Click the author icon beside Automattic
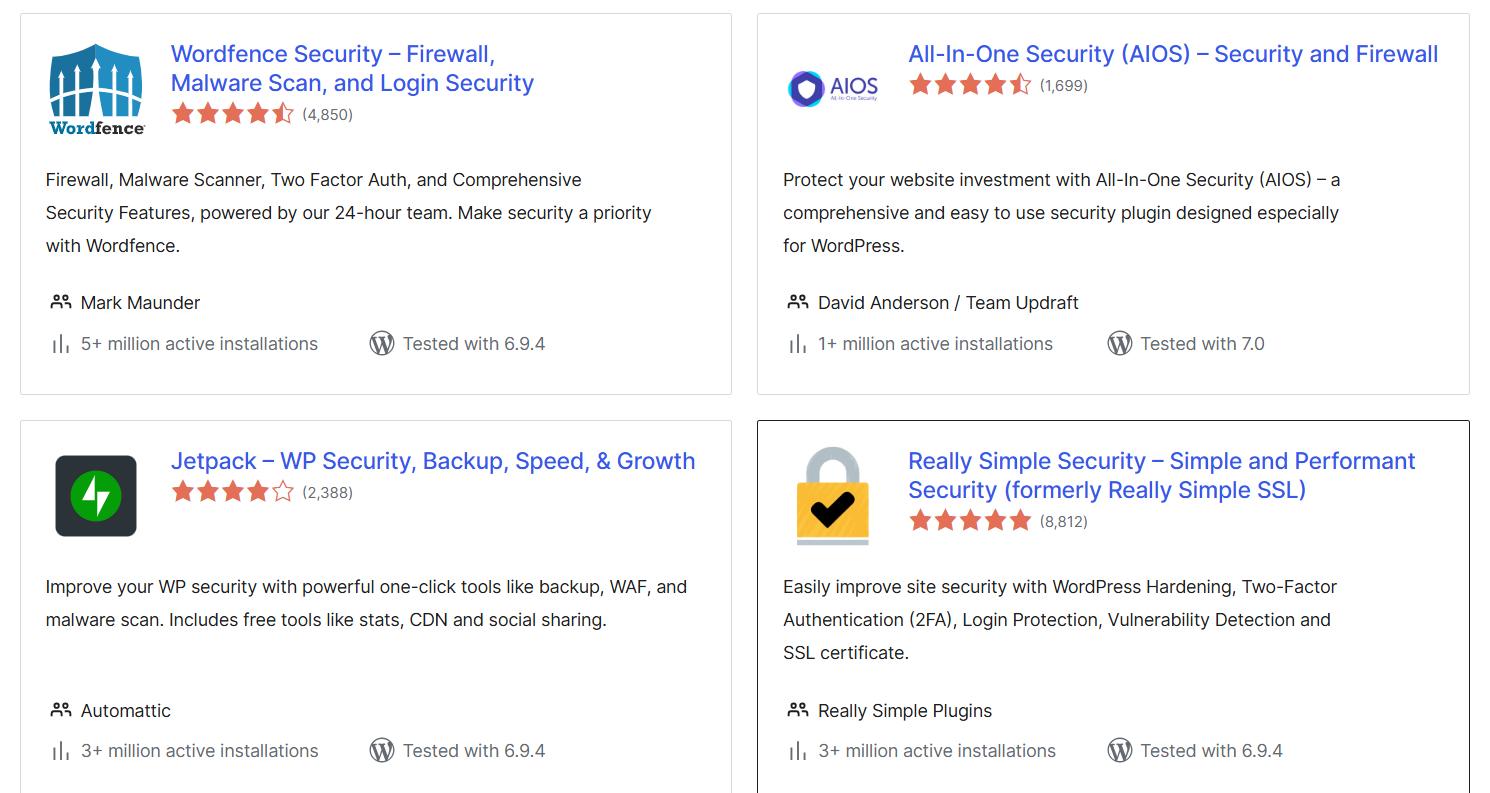1490x793 pixels. 61,710
